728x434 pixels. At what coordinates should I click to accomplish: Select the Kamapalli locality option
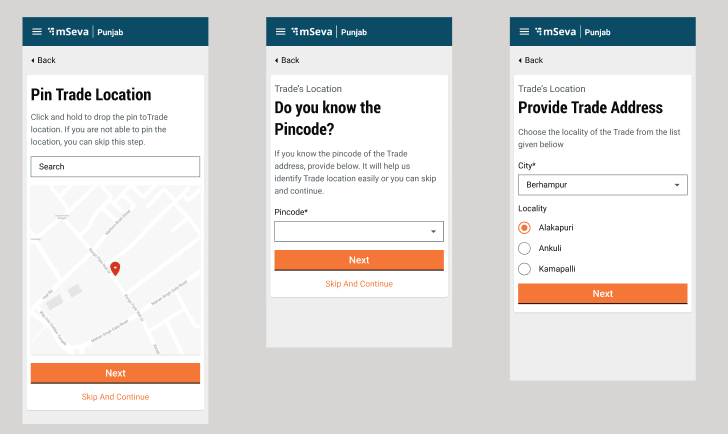click(524, 269)
